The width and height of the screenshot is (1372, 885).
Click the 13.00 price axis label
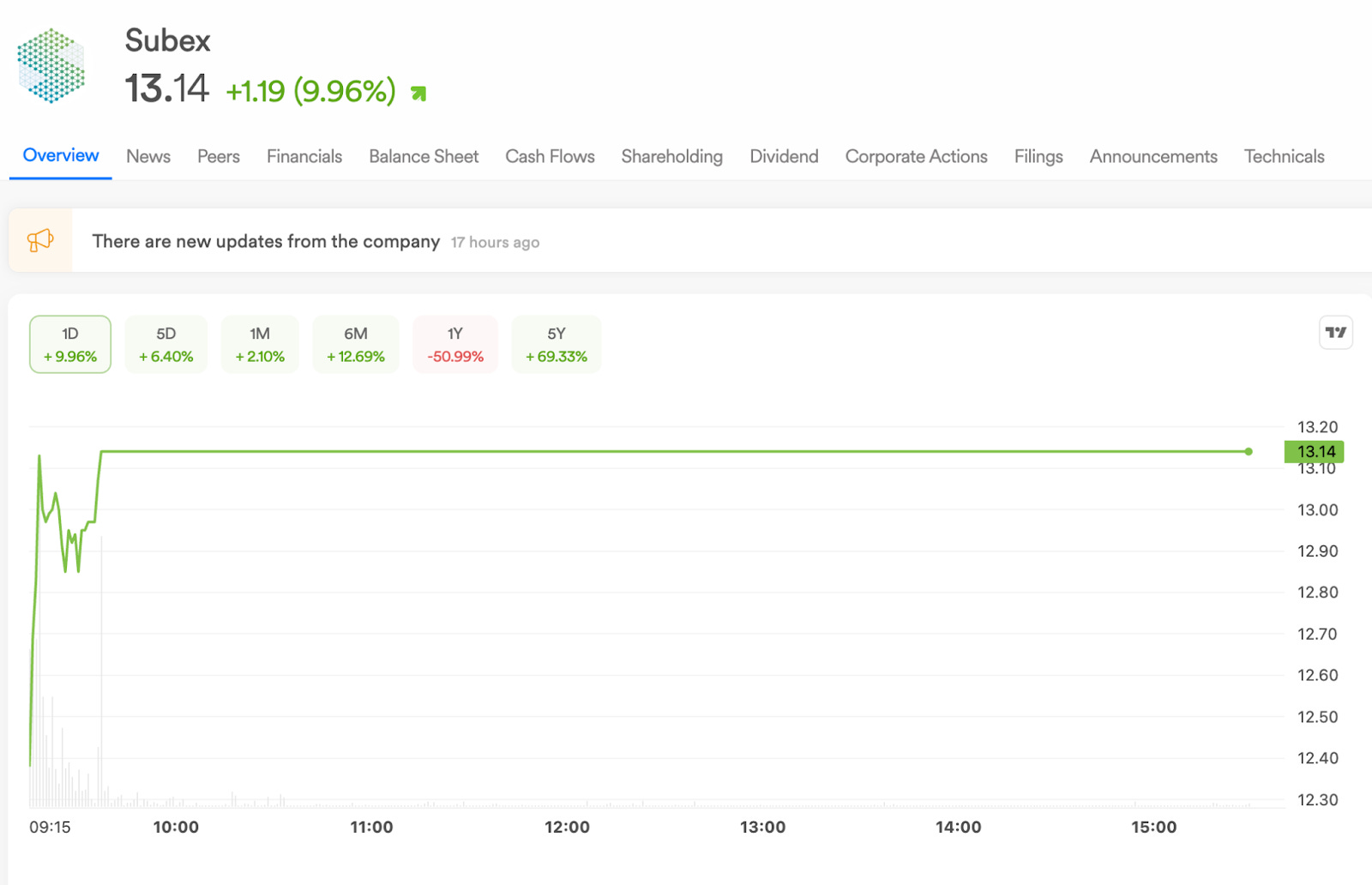[x=1317, y=510]
